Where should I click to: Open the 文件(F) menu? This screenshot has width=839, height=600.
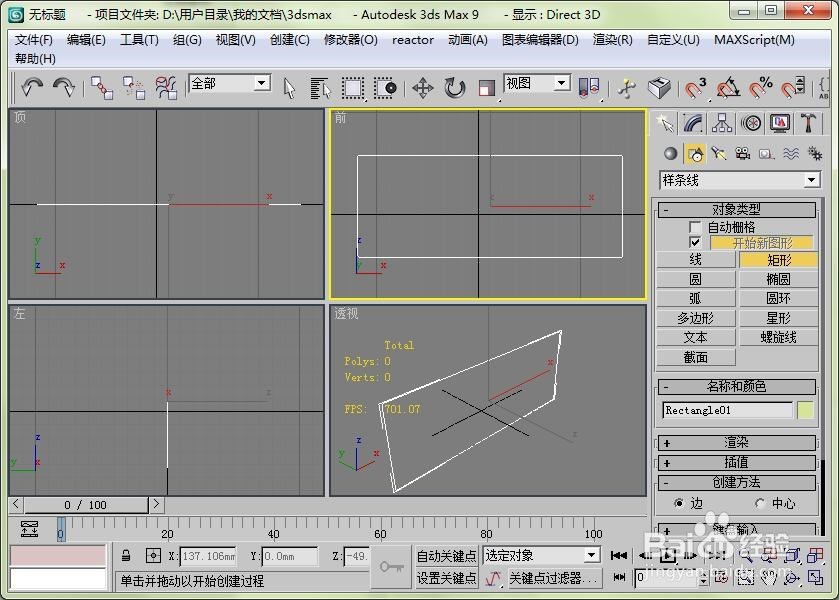pos(34,40)
